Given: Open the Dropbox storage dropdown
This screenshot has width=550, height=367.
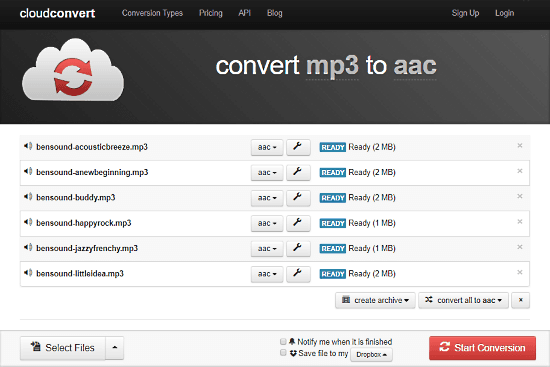Looking at the screenshot, I should 371,355.
